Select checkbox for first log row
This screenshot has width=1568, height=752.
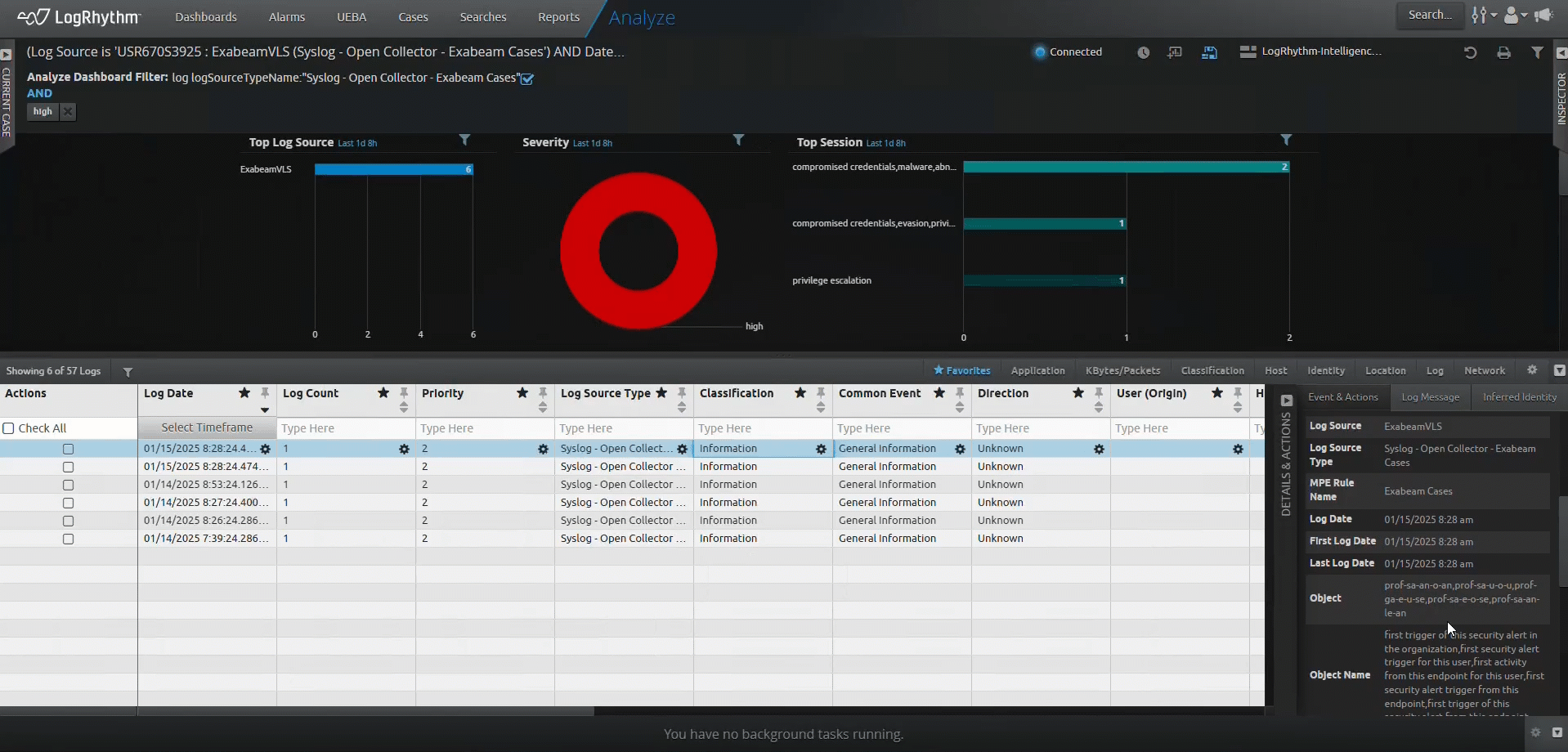69,449
